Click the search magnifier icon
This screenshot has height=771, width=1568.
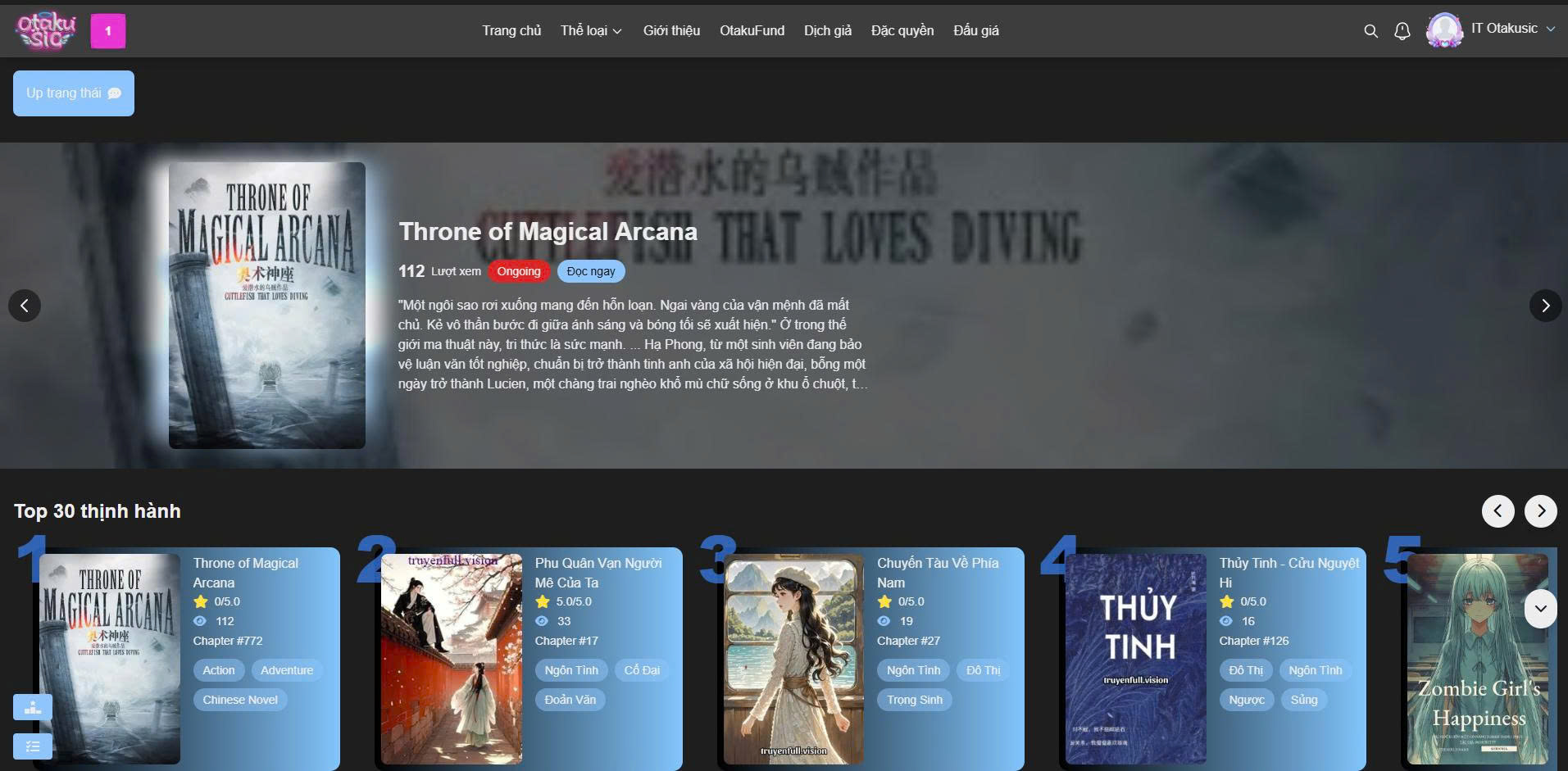coord(1370,31)
